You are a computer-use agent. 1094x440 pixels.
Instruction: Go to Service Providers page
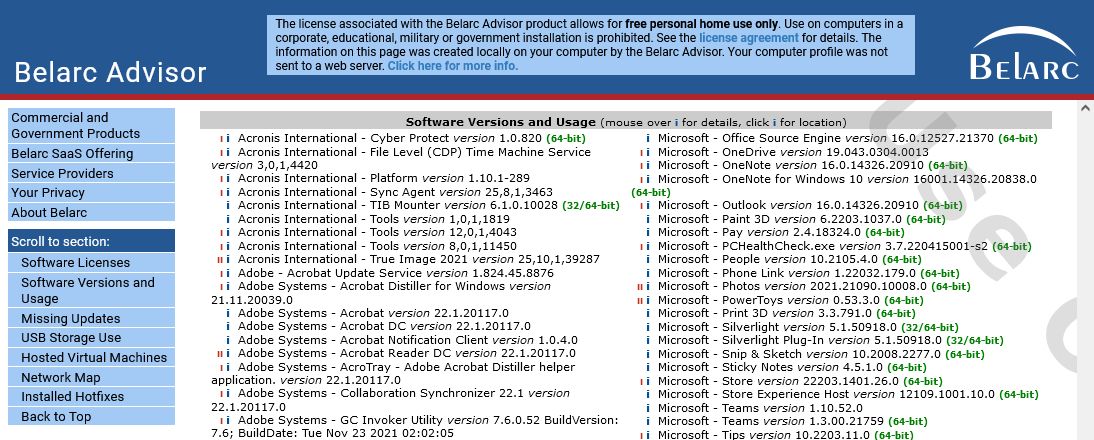click(91, 173)
